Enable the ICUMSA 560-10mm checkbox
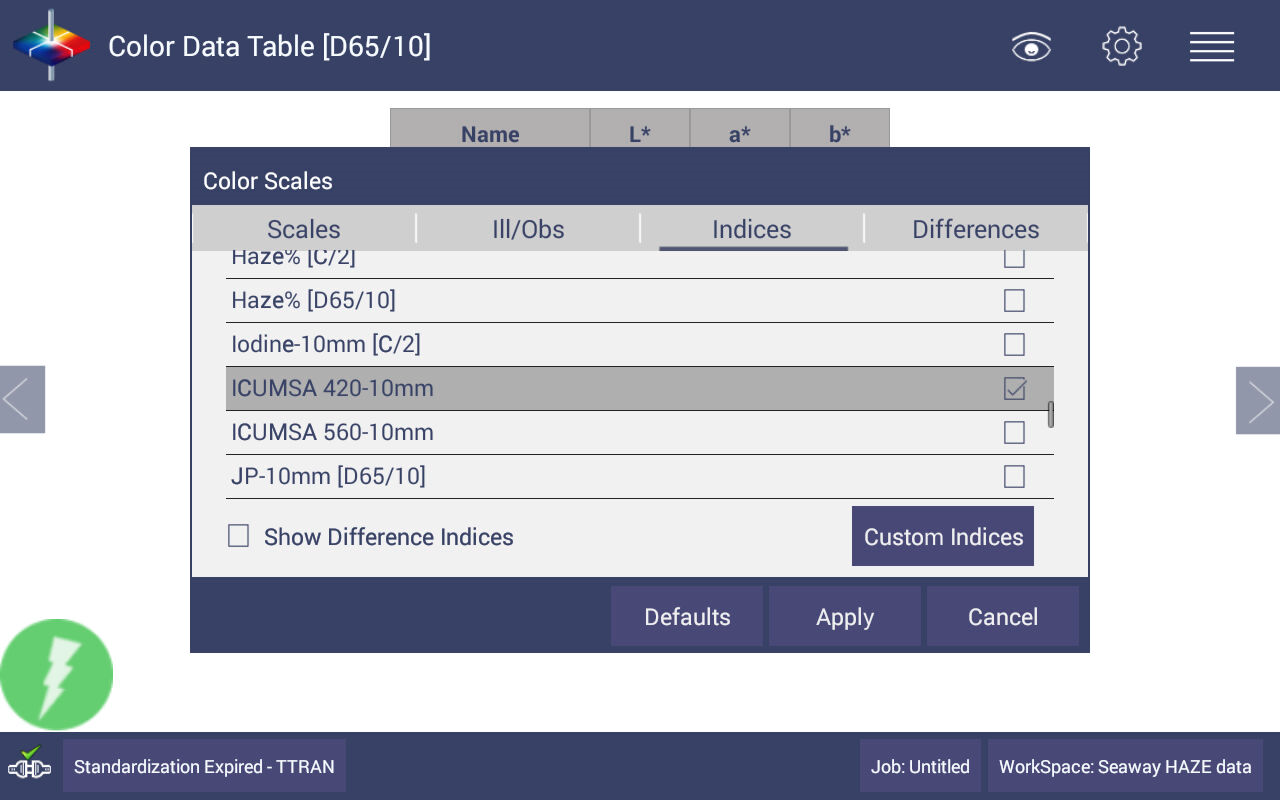1280x800 pixels. point(1014,433)
